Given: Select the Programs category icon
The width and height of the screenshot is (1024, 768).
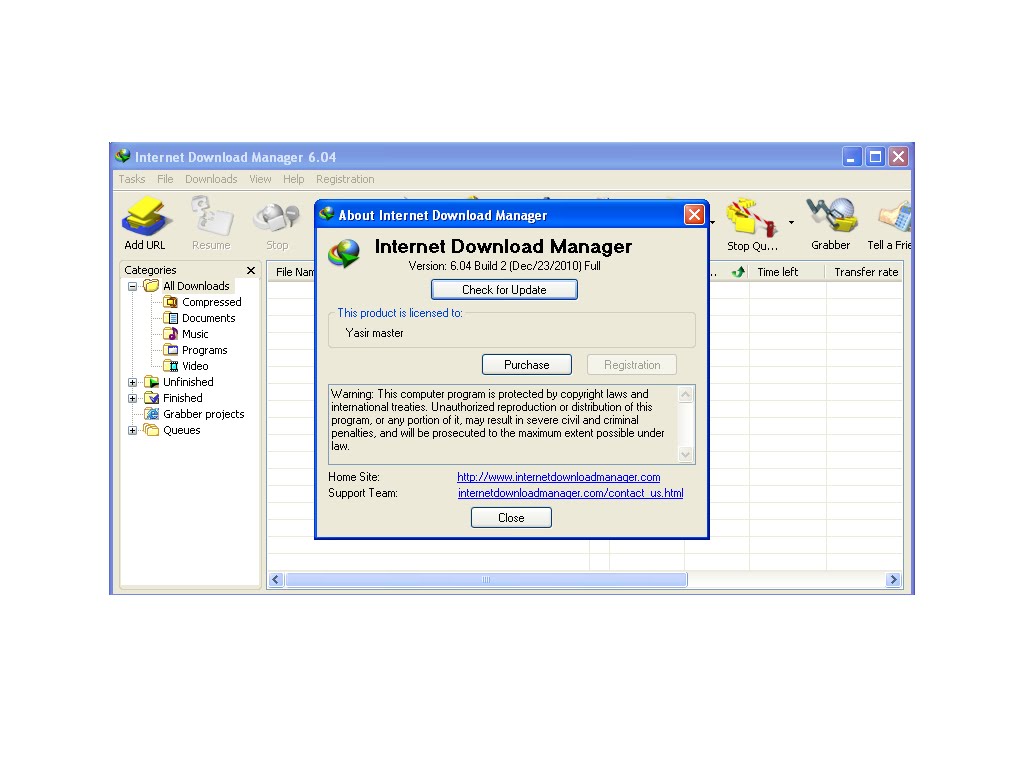Looking at the screenshot, I should 170,350.
